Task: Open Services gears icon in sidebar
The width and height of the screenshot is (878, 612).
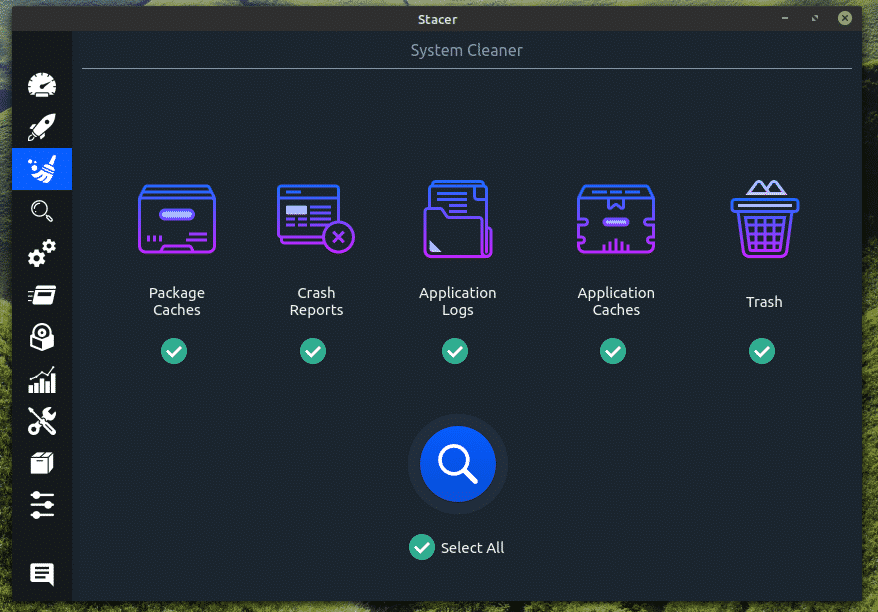Action: [x=42, y=253]
